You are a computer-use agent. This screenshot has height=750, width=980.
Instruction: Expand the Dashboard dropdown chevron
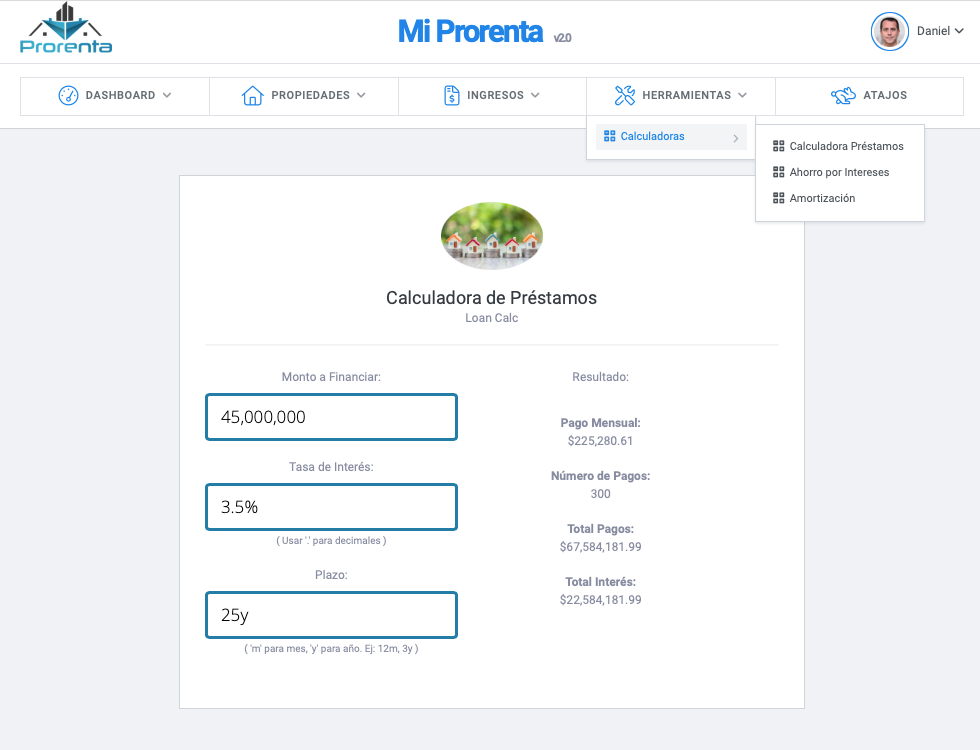[167, 96]
